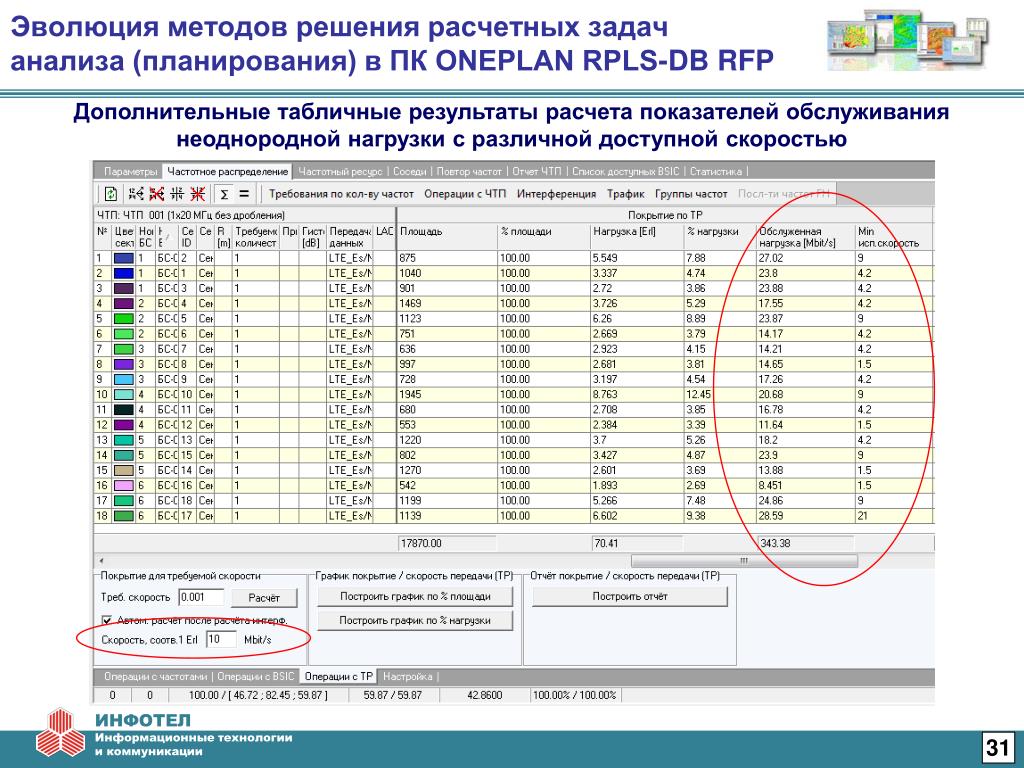
Task: Click total area cell 17870.00
Action: pos(447,543)
